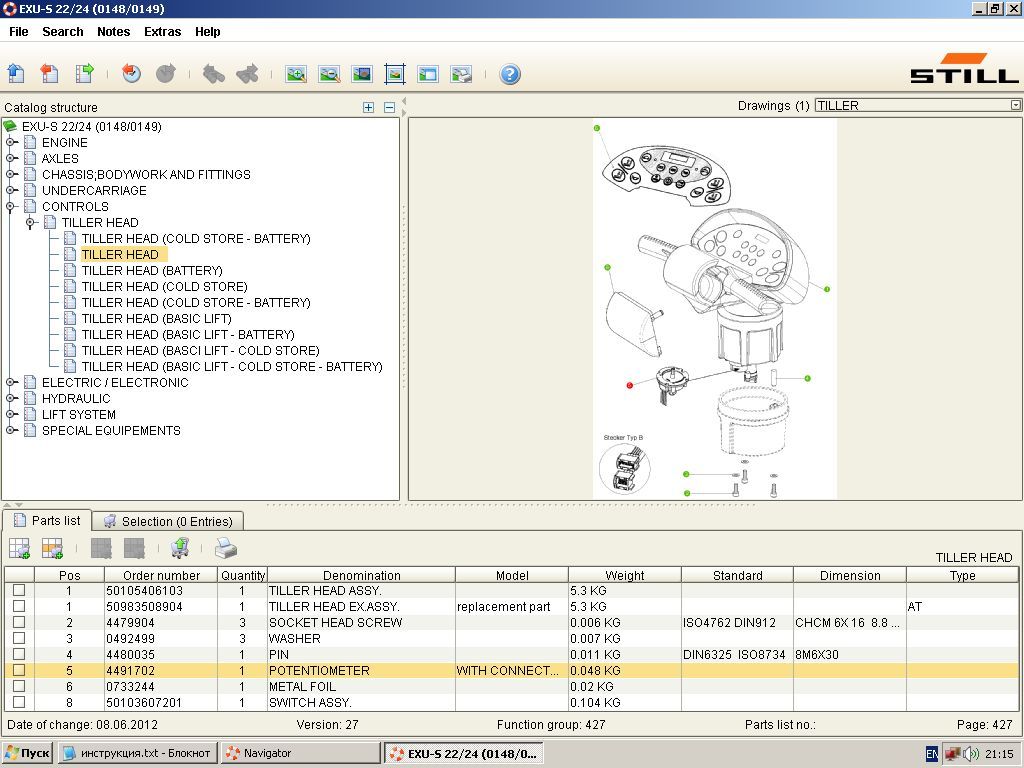The width and height of the screenshot is (1024, 768).
Task: Click the grey history forward icon
Action: 166,73
